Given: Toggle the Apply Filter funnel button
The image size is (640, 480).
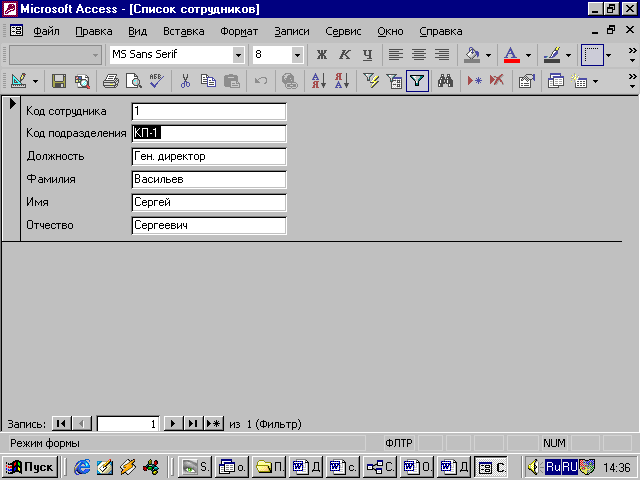Looking at the screenshot, I should point(416,81).
